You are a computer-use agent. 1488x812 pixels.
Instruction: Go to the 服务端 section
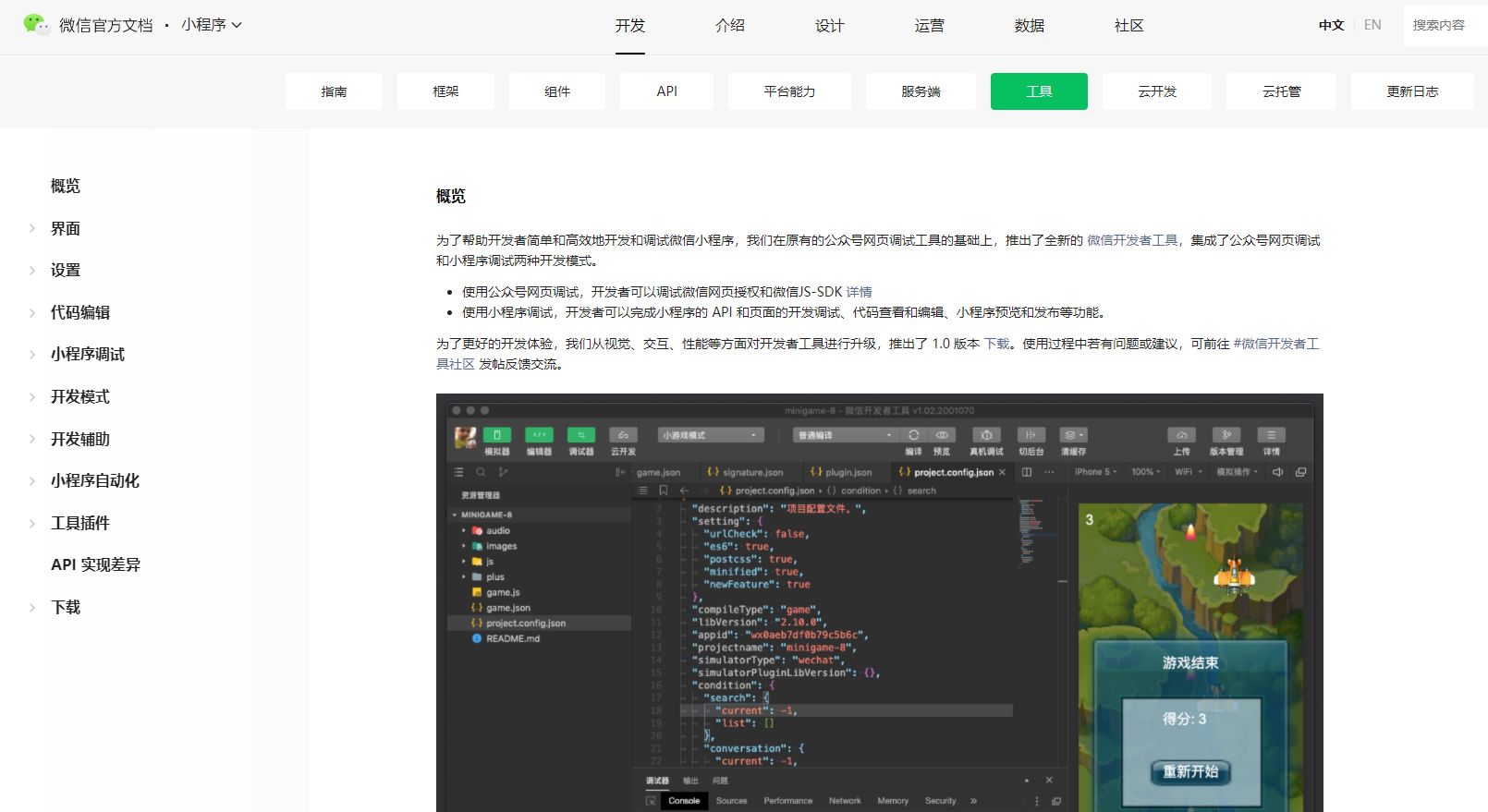tap(921, 91)
